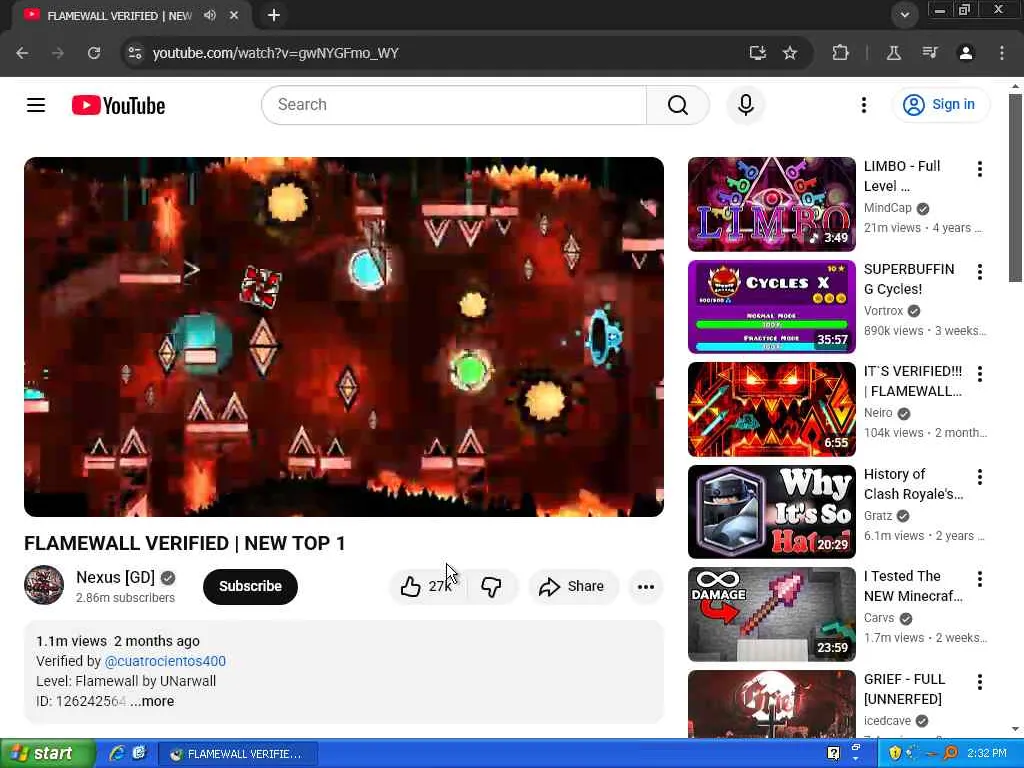Click the page vertical scrollbar thumb
Image resolution: width=1024 pixels, height=768 pixels.
[1015, 188]
